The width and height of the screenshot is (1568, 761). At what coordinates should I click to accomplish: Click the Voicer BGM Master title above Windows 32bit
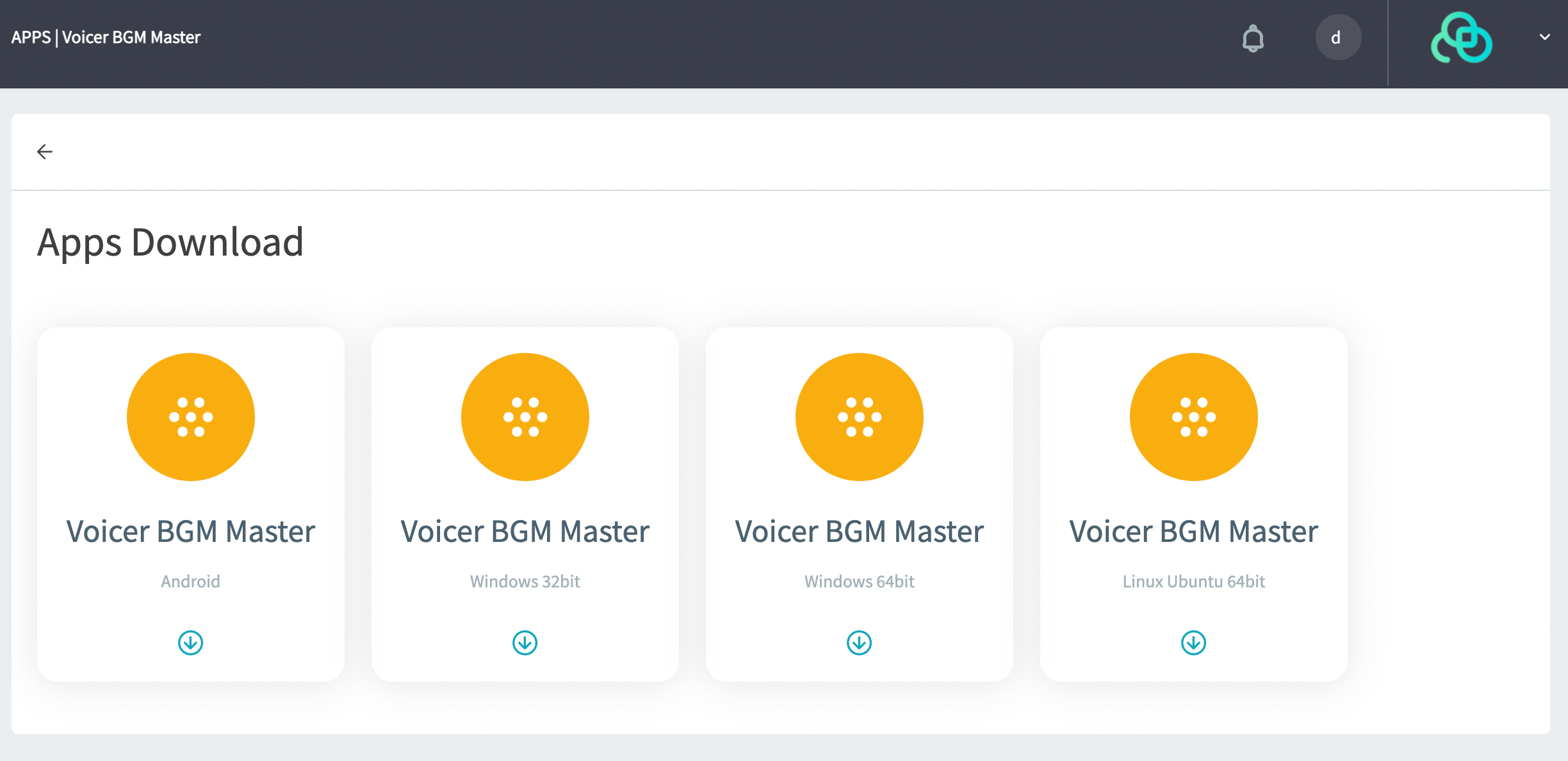click(x=525, y=532)
